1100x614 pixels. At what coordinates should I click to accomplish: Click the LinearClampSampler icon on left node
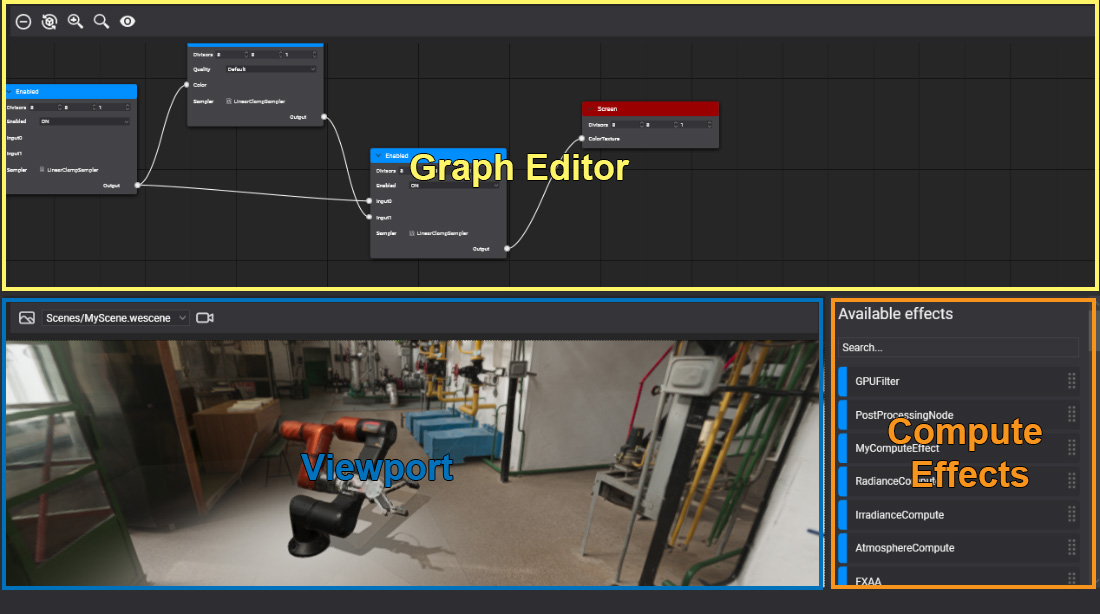[43, 170]
